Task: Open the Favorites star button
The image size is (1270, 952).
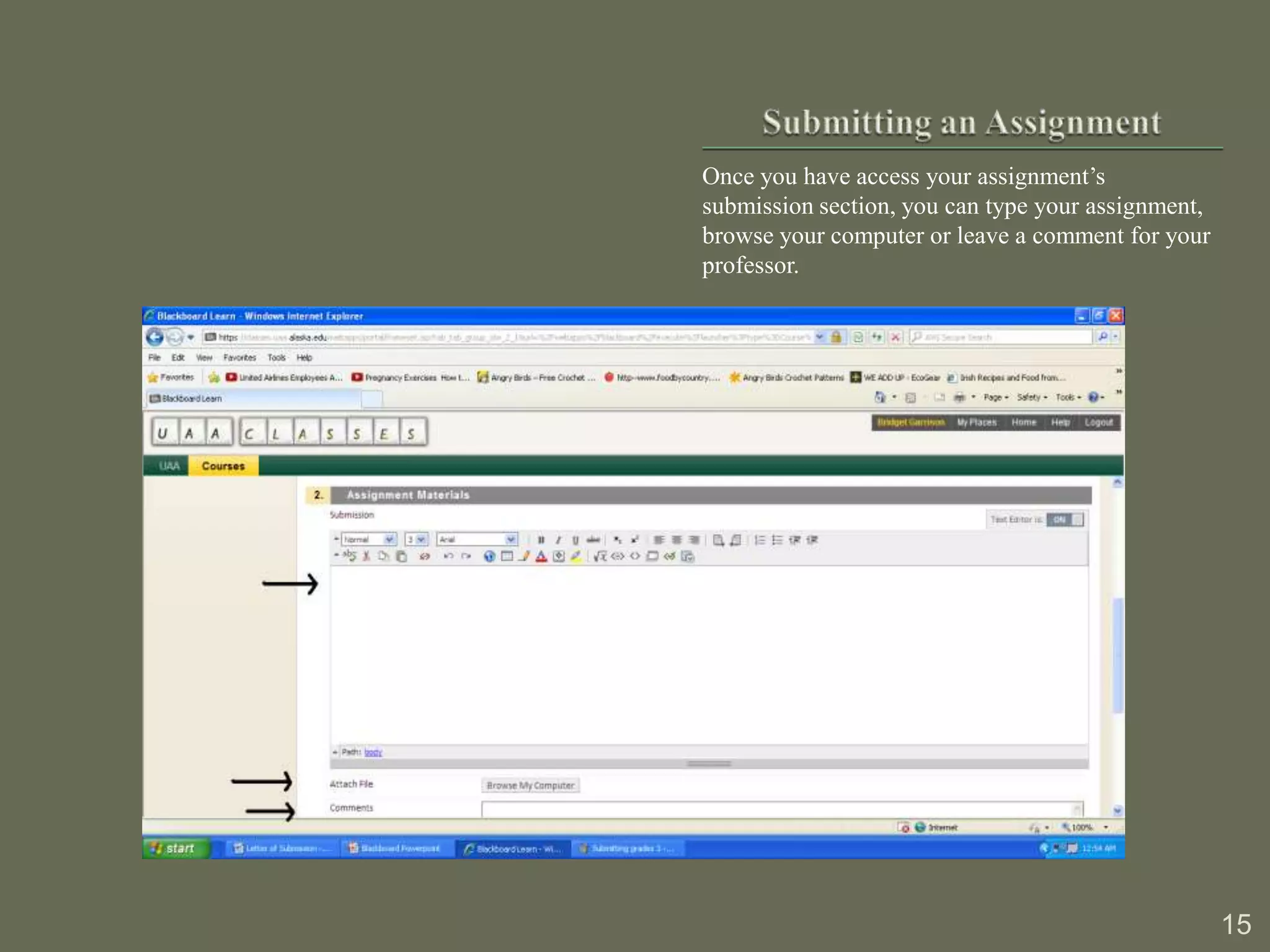Action: pos(171,377)
